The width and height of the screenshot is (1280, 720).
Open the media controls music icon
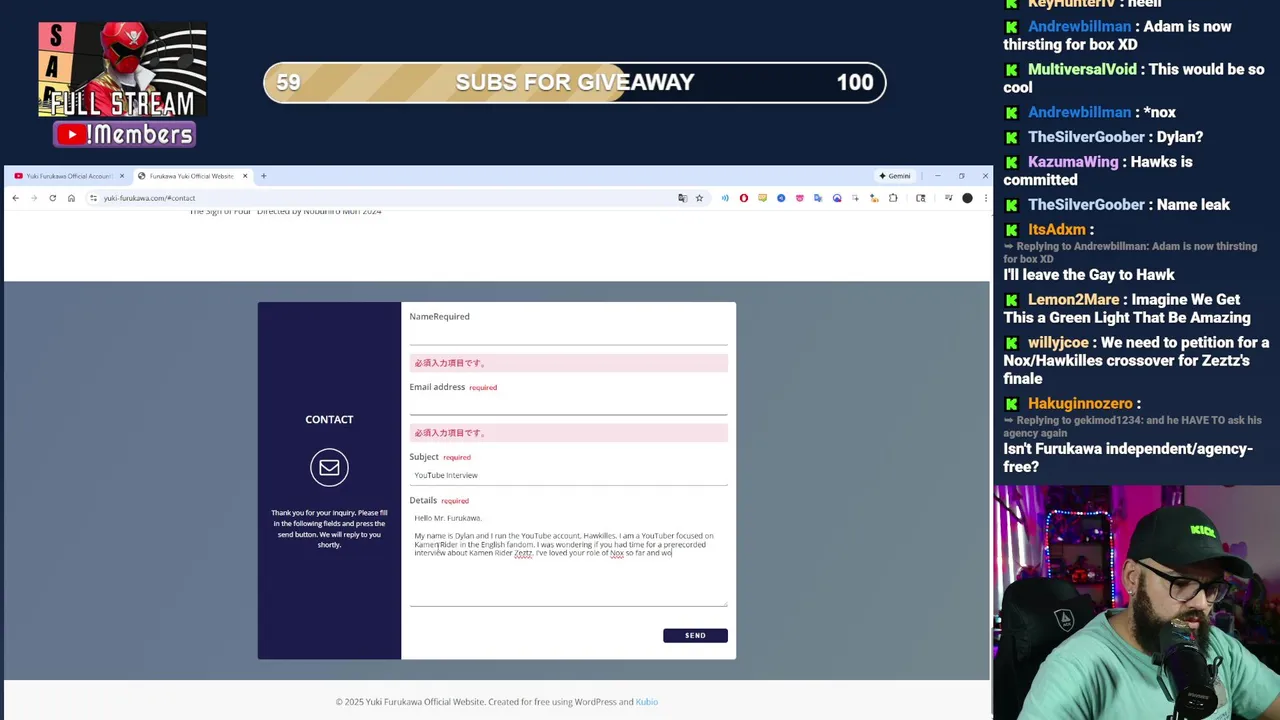[948, 198]
